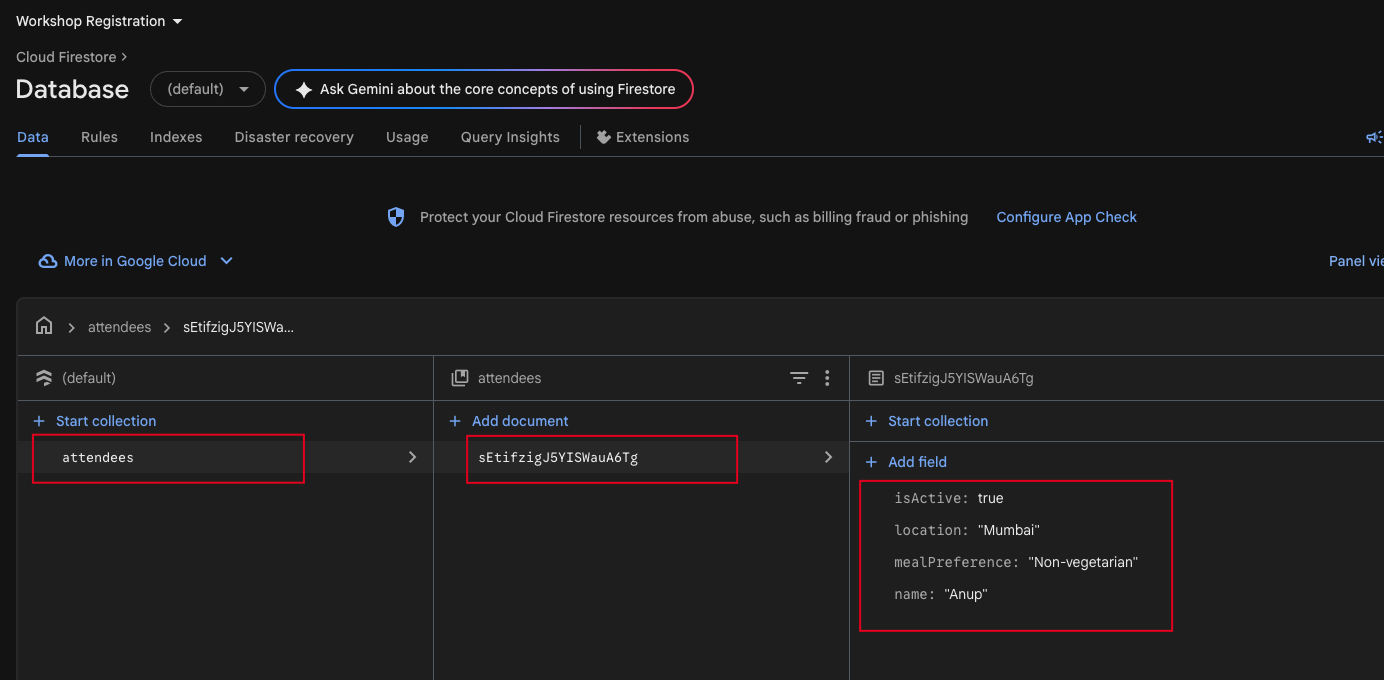Open the attendees collection three-dot menu

(827, 378)
